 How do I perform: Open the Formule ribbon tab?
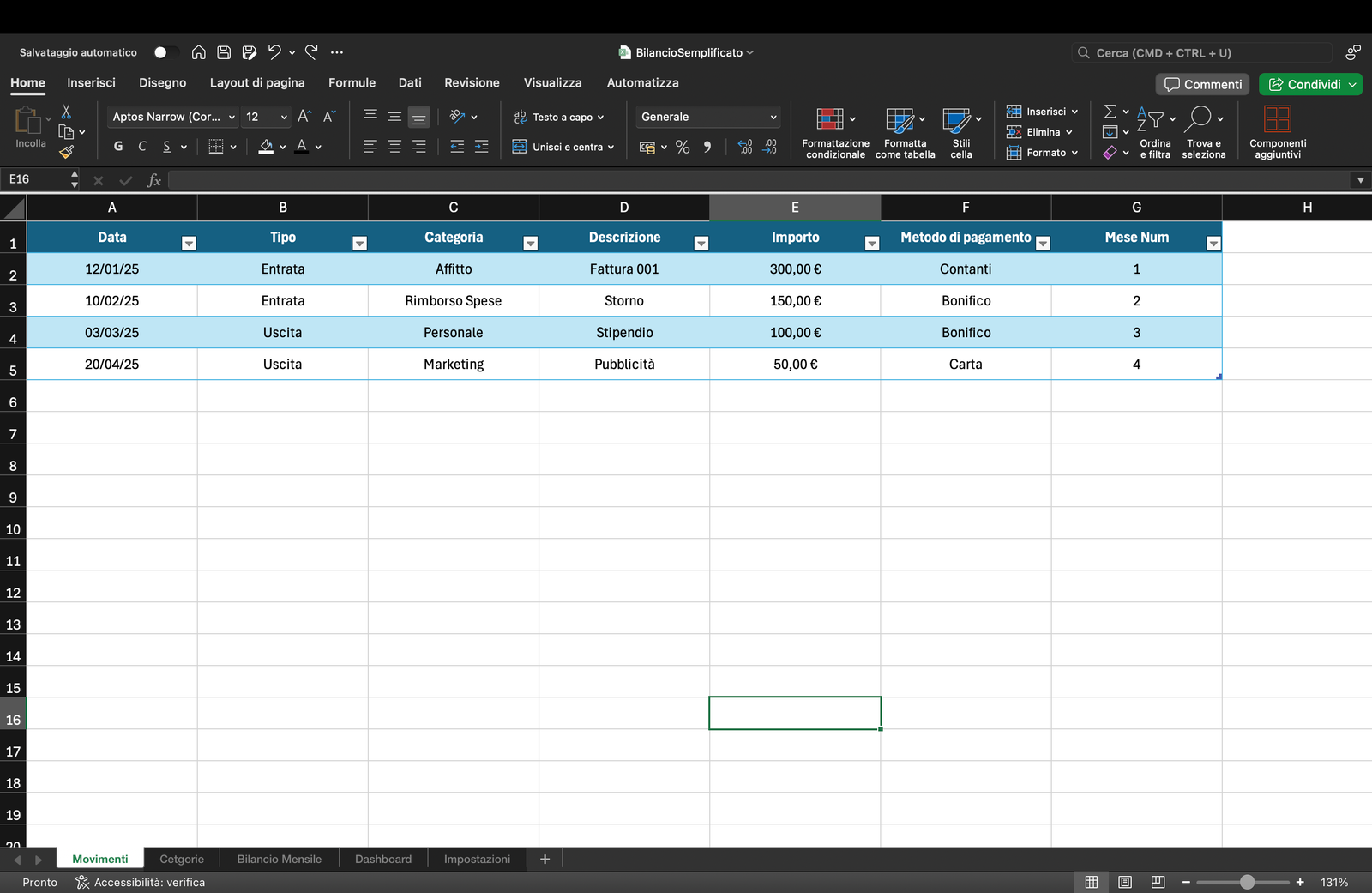click(352, 82)
